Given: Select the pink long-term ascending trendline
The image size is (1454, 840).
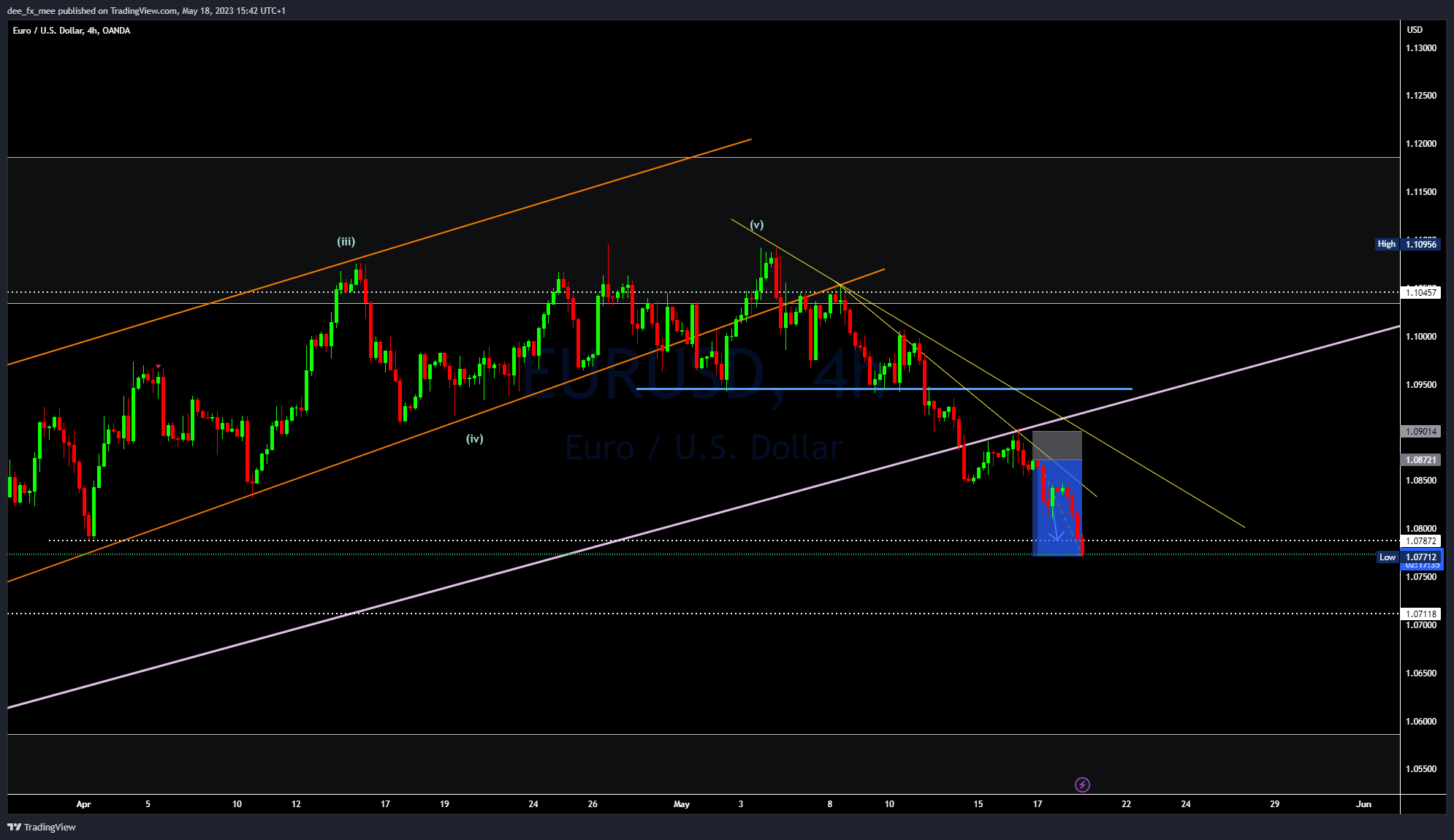Looking at the screenshot, I should (704, 517).
